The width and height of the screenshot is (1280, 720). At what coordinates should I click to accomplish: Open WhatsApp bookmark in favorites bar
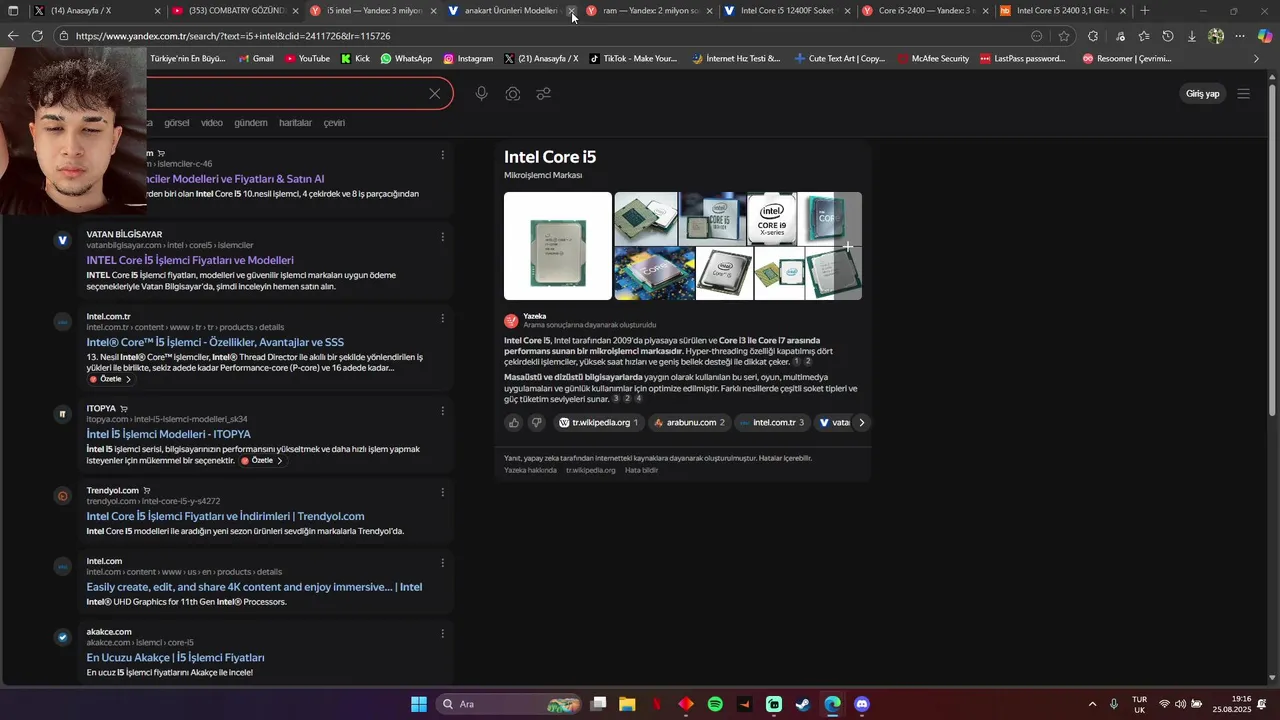[406, 59]
